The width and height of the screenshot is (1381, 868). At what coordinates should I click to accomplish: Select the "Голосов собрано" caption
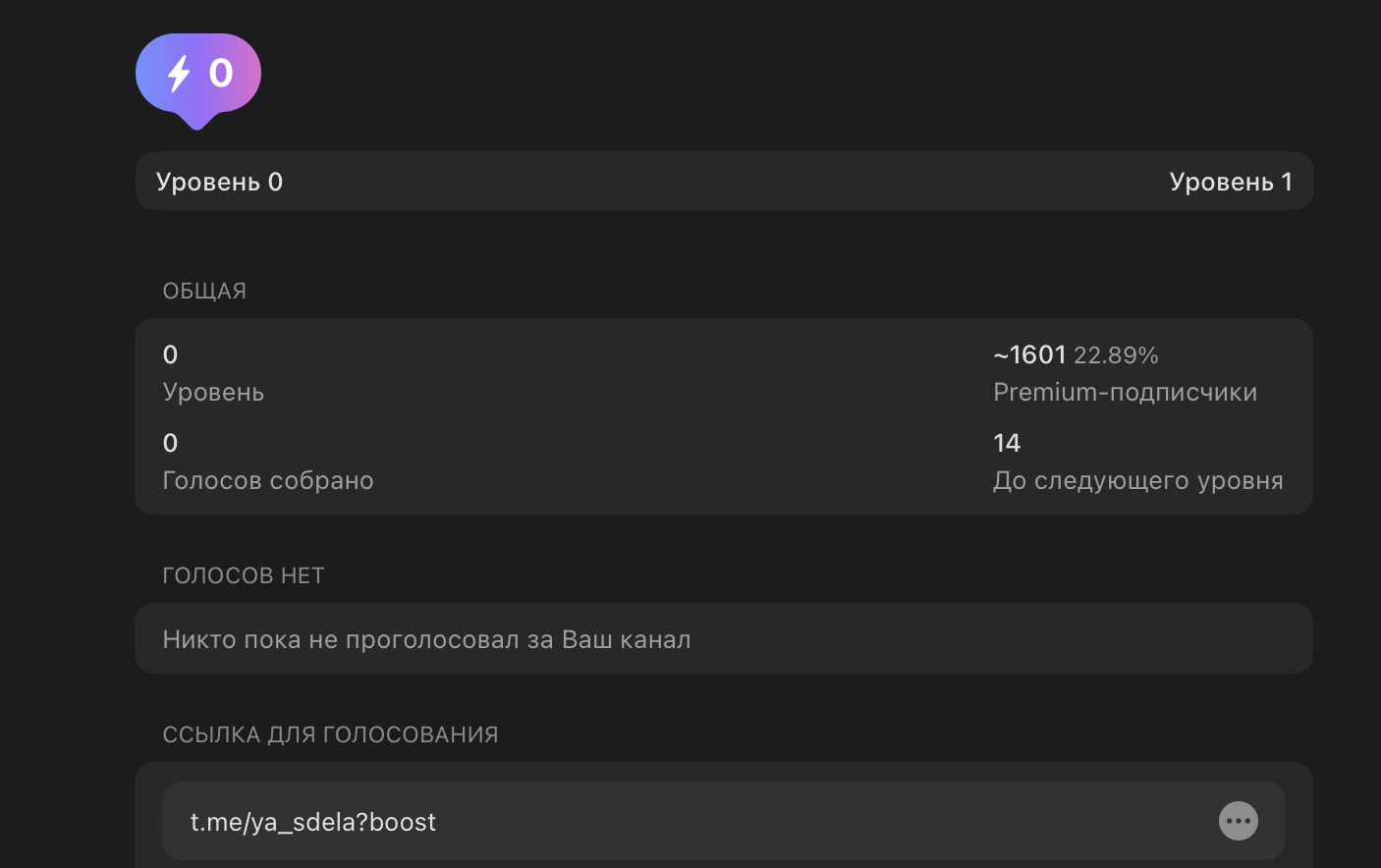pyautogui.click(x=267, y=480)
